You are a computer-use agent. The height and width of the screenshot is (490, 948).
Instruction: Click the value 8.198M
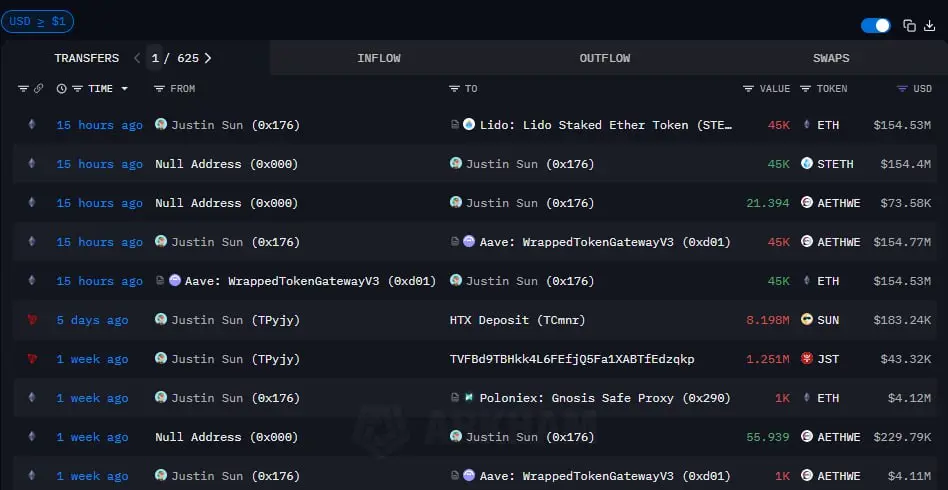pyautogui.click(x=768, y=320)
